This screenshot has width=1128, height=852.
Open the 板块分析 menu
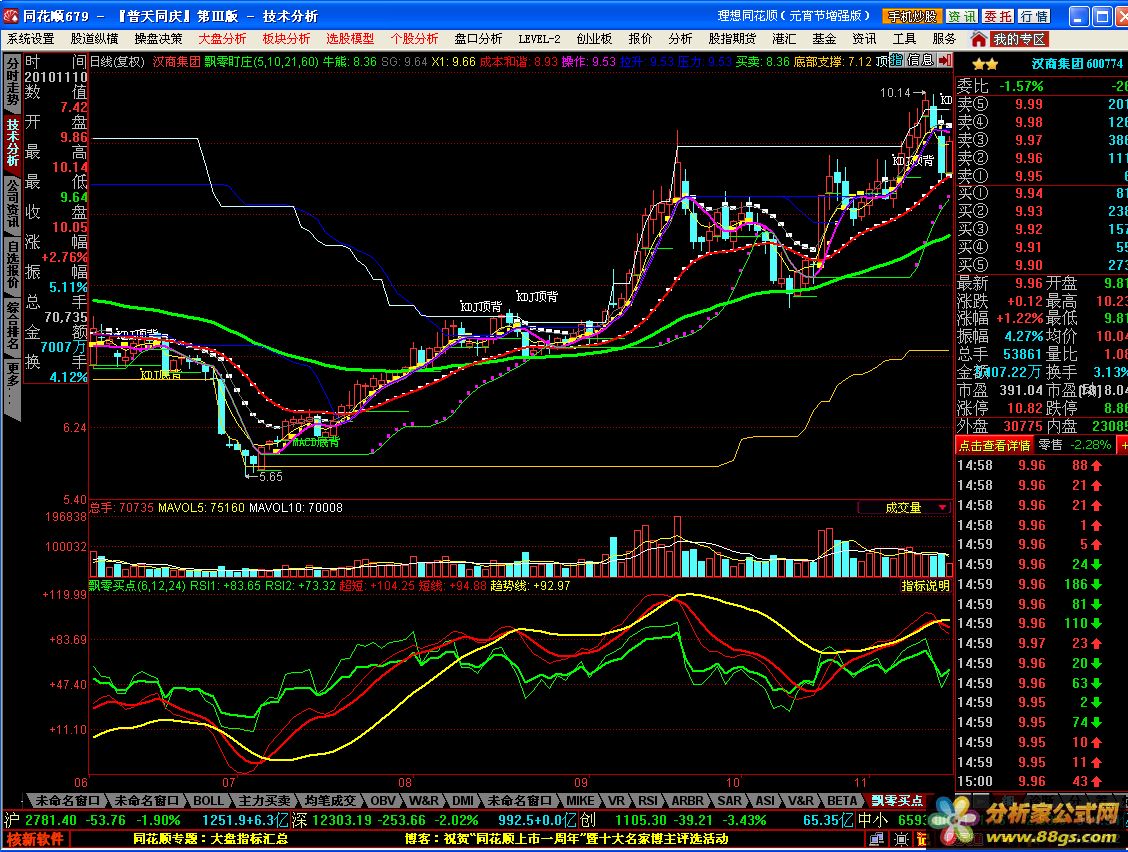click(x=286, y=39)
